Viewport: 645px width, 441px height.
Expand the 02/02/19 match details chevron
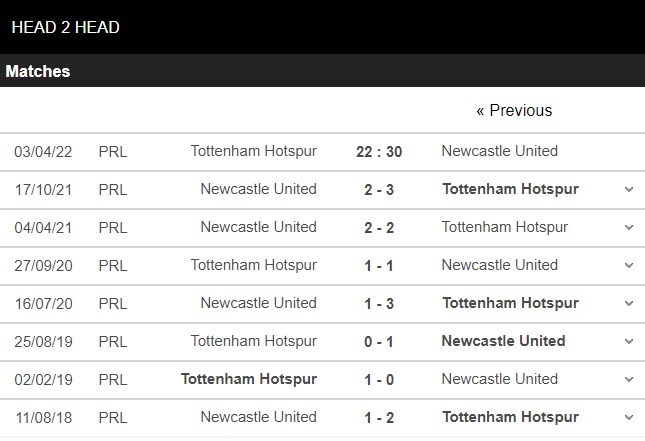click(x=629, y=379)
